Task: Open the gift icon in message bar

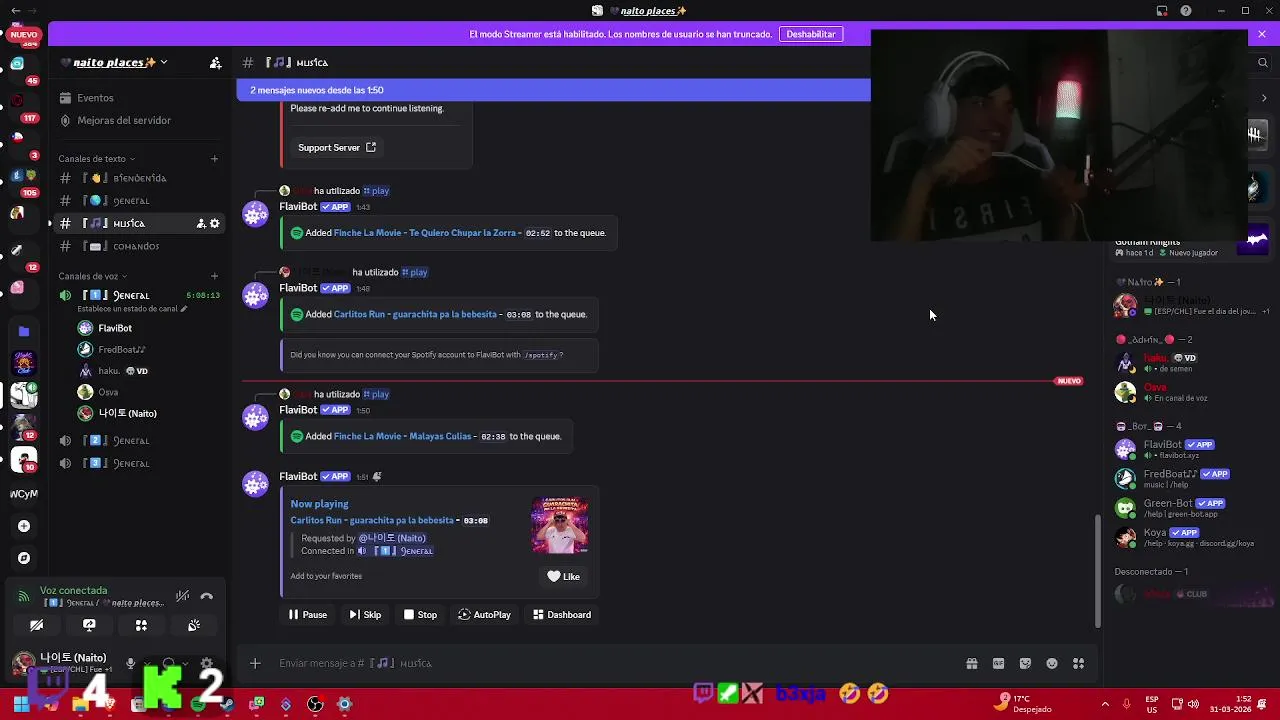Action: 971,663
